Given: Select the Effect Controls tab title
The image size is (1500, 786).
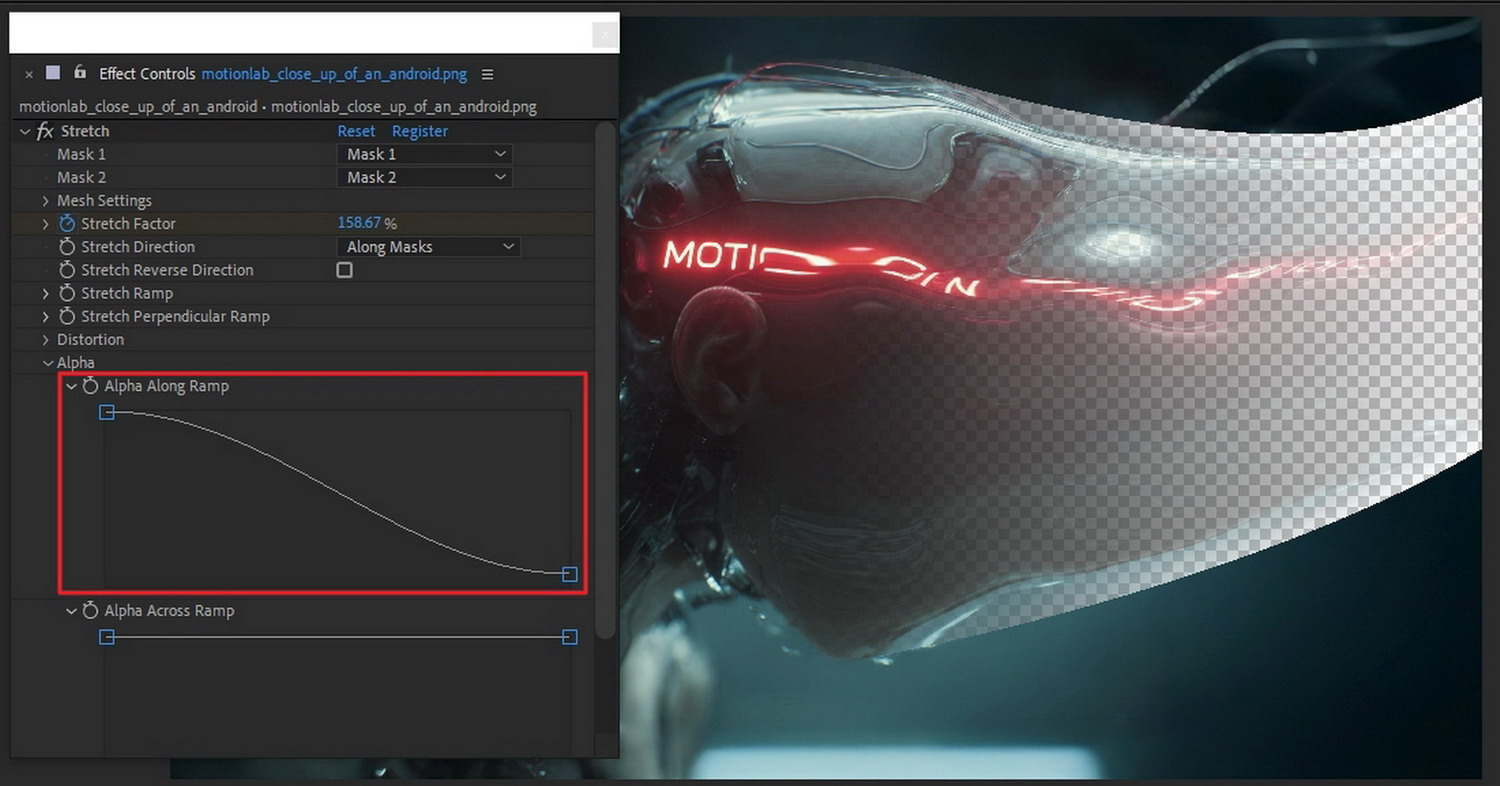Looking at the screenshot, I should (x=148, y=74).
